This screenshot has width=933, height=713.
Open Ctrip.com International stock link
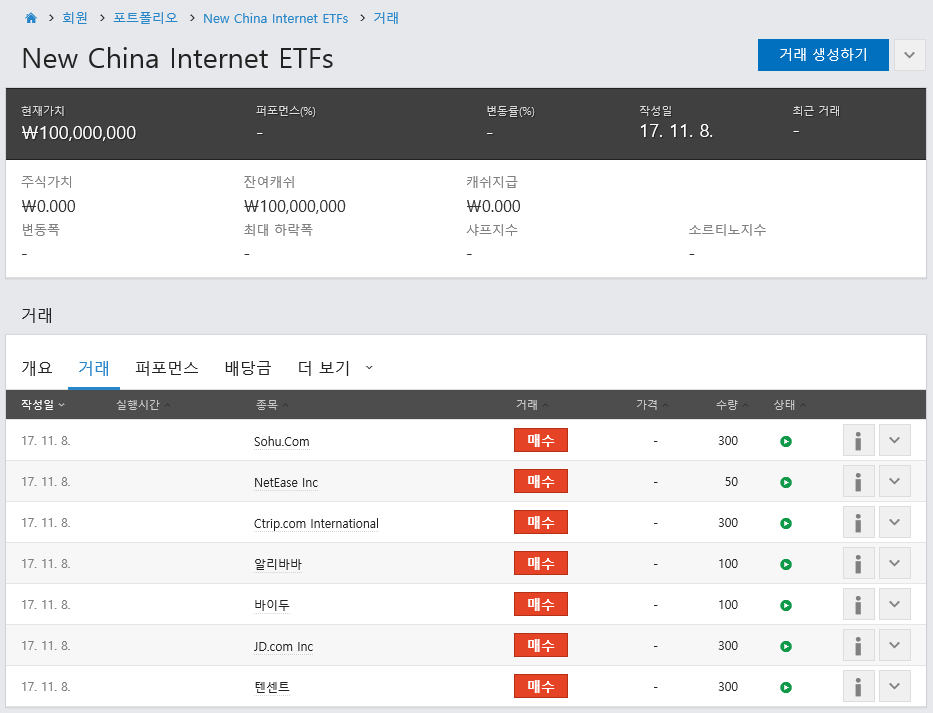point(316,524)
